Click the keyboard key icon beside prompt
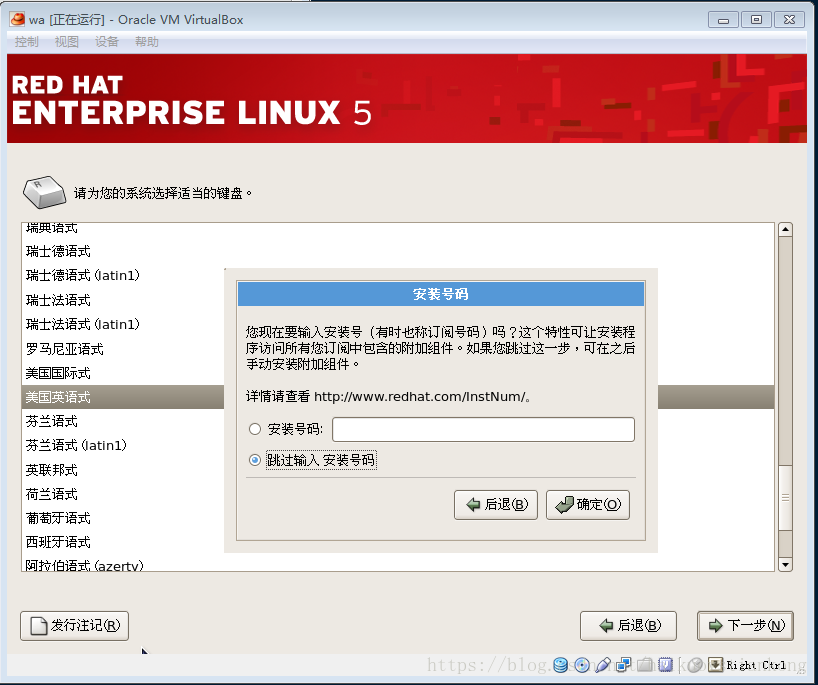Screen dimensions: 818x685 [x=44, y=192]
